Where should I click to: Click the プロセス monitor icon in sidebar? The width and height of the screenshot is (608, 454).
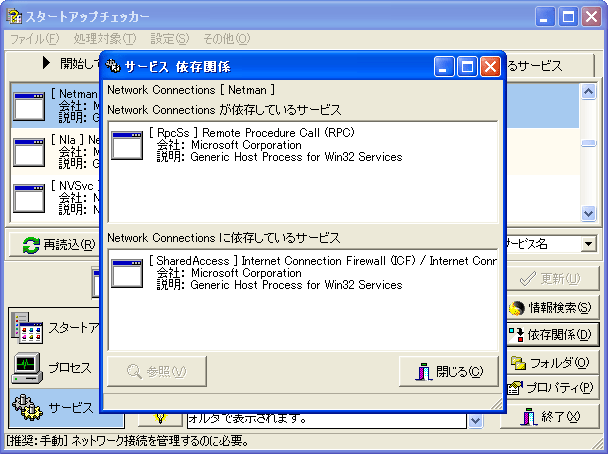tap(27, 368)
